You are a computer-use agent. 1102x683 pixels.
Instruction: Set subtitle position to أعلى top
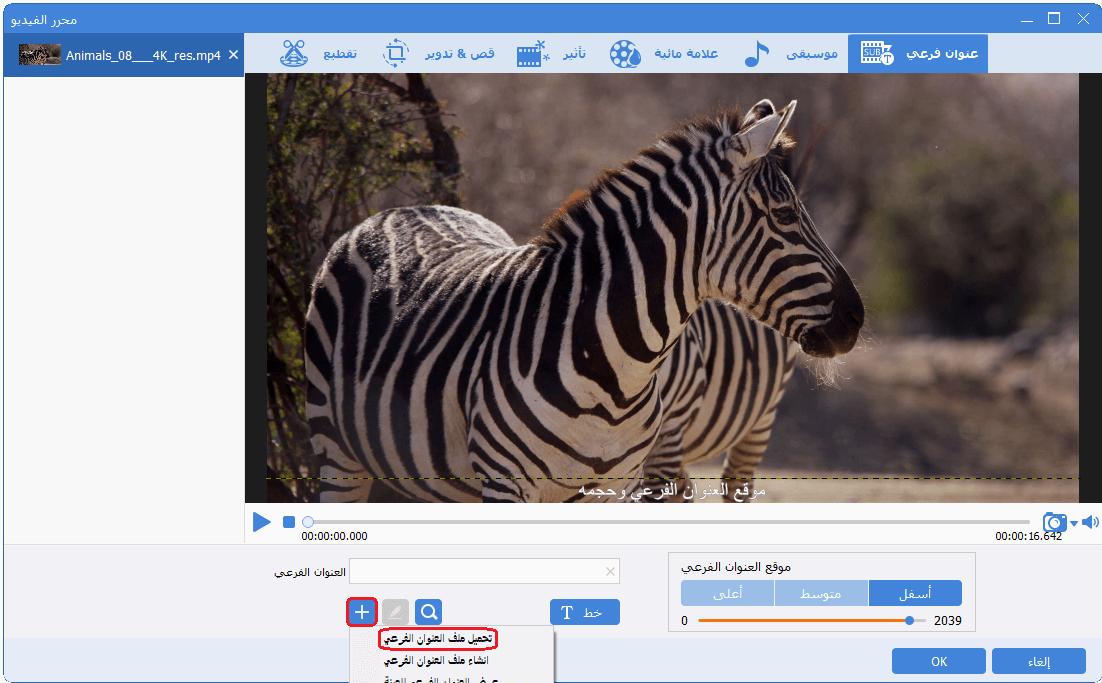[727, 593]
